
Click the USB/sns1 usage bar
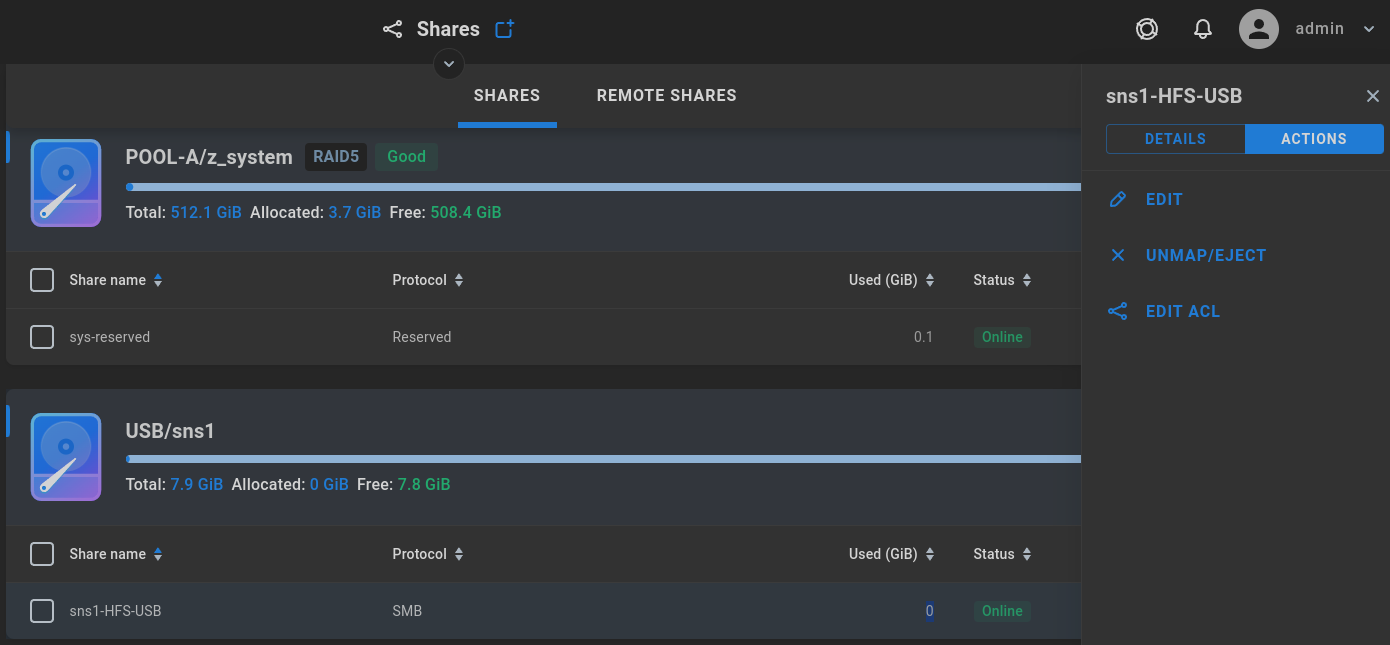coord(603,459)
